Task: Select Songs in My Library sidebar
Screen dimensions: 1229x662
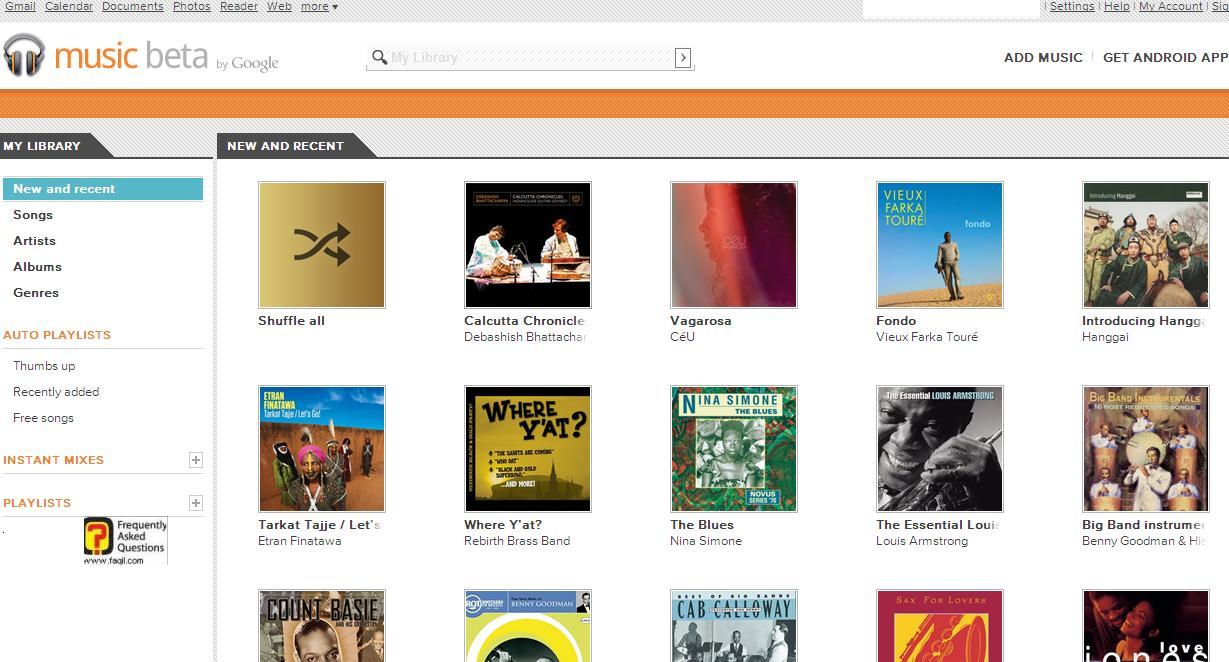Action: (x=33, y=215)
